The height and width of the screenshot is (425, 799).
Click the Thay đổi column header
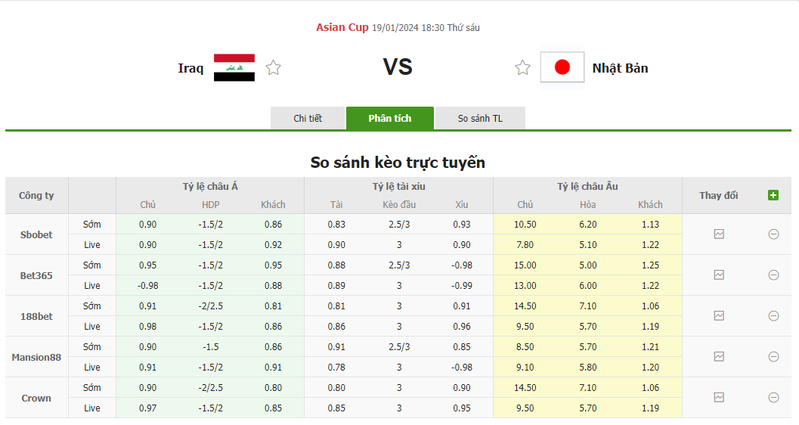(x=718, y=195)
